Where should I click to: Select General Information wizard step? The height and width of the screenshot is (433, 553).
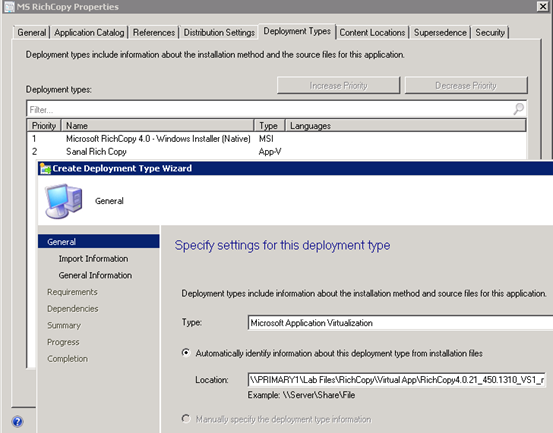[x=95, y=275]
